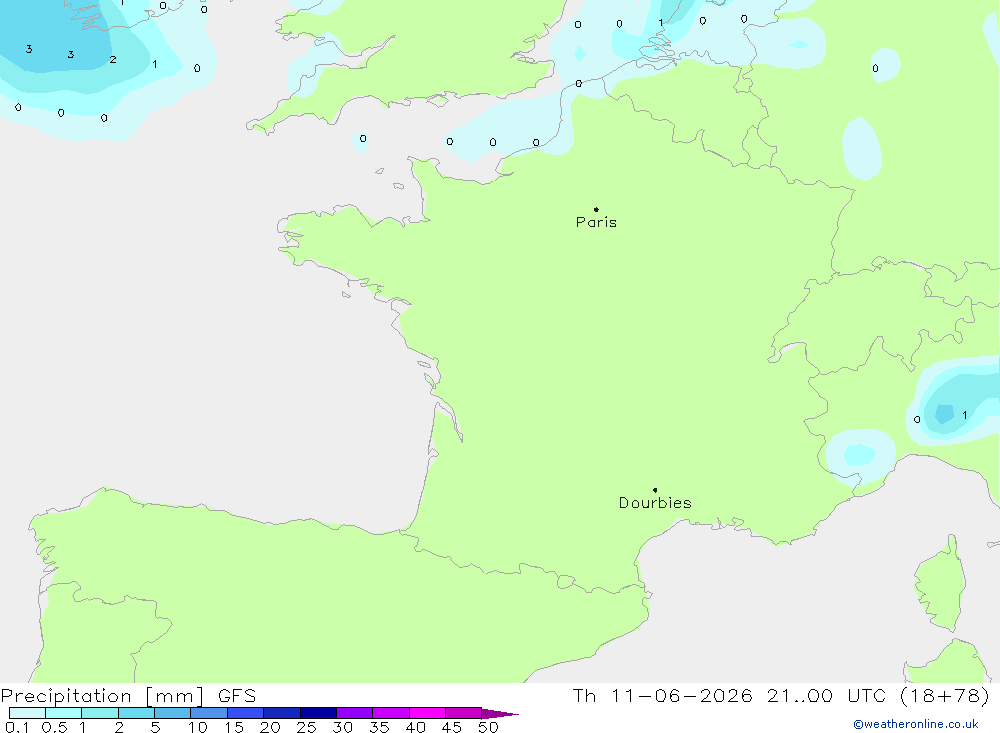Select the 0.5–1 mm legend swatch

[63, 713]
